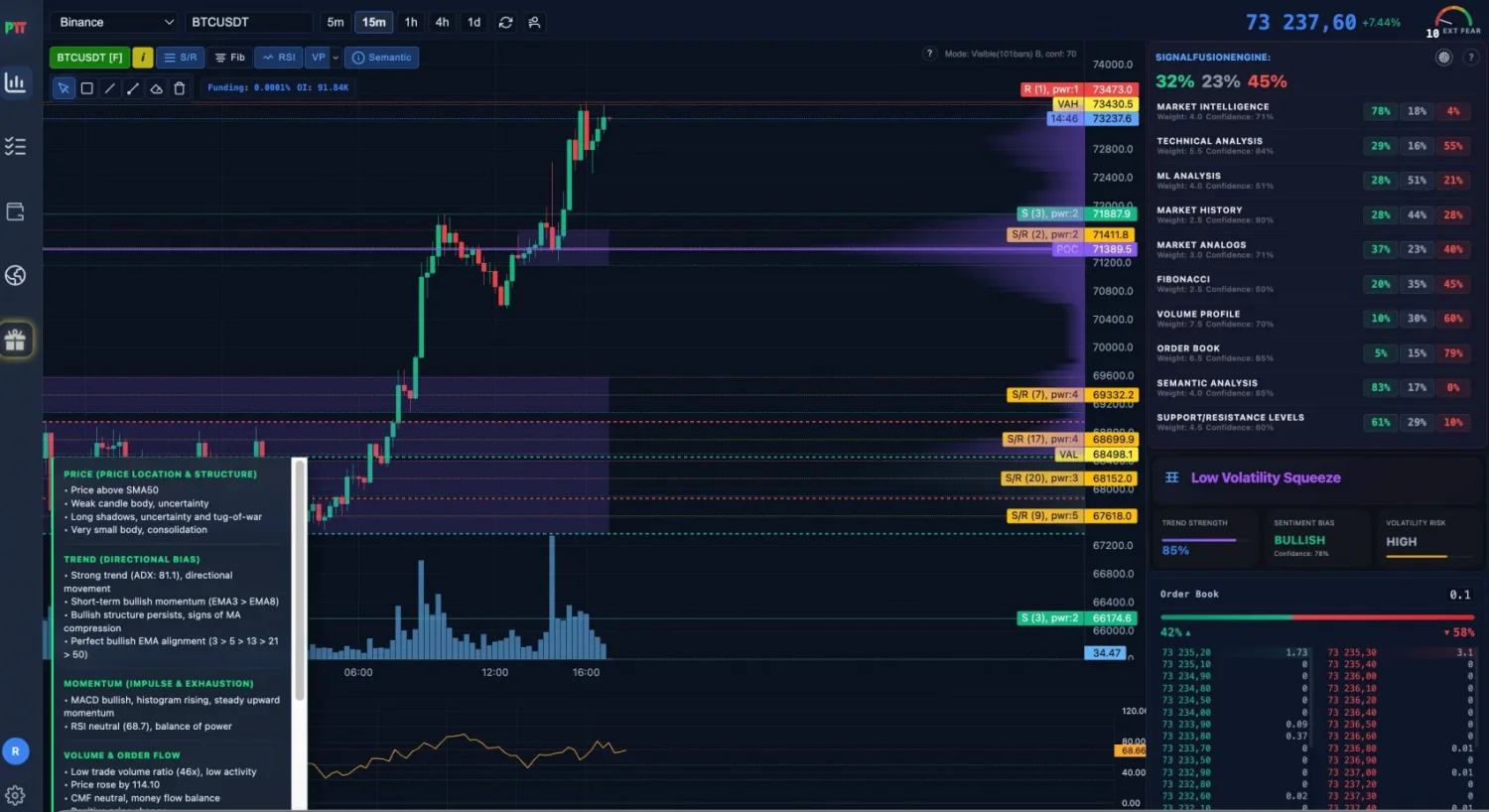Expand the VP options arrow

(x=336, y=58)
